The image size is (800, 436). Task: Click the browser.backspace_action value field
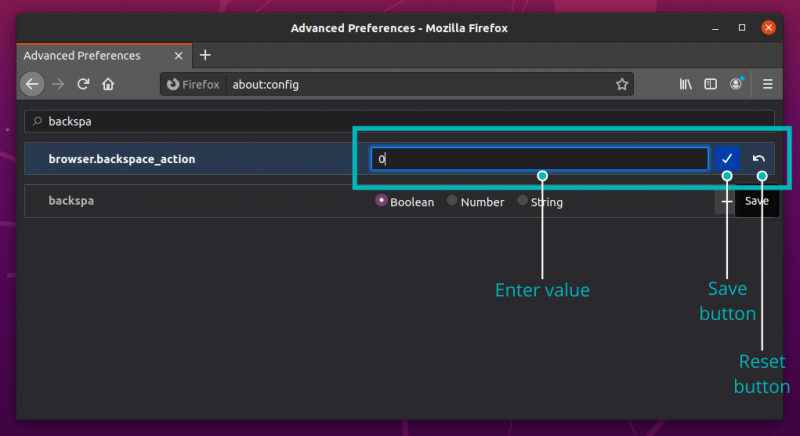(x=540, y=159)
